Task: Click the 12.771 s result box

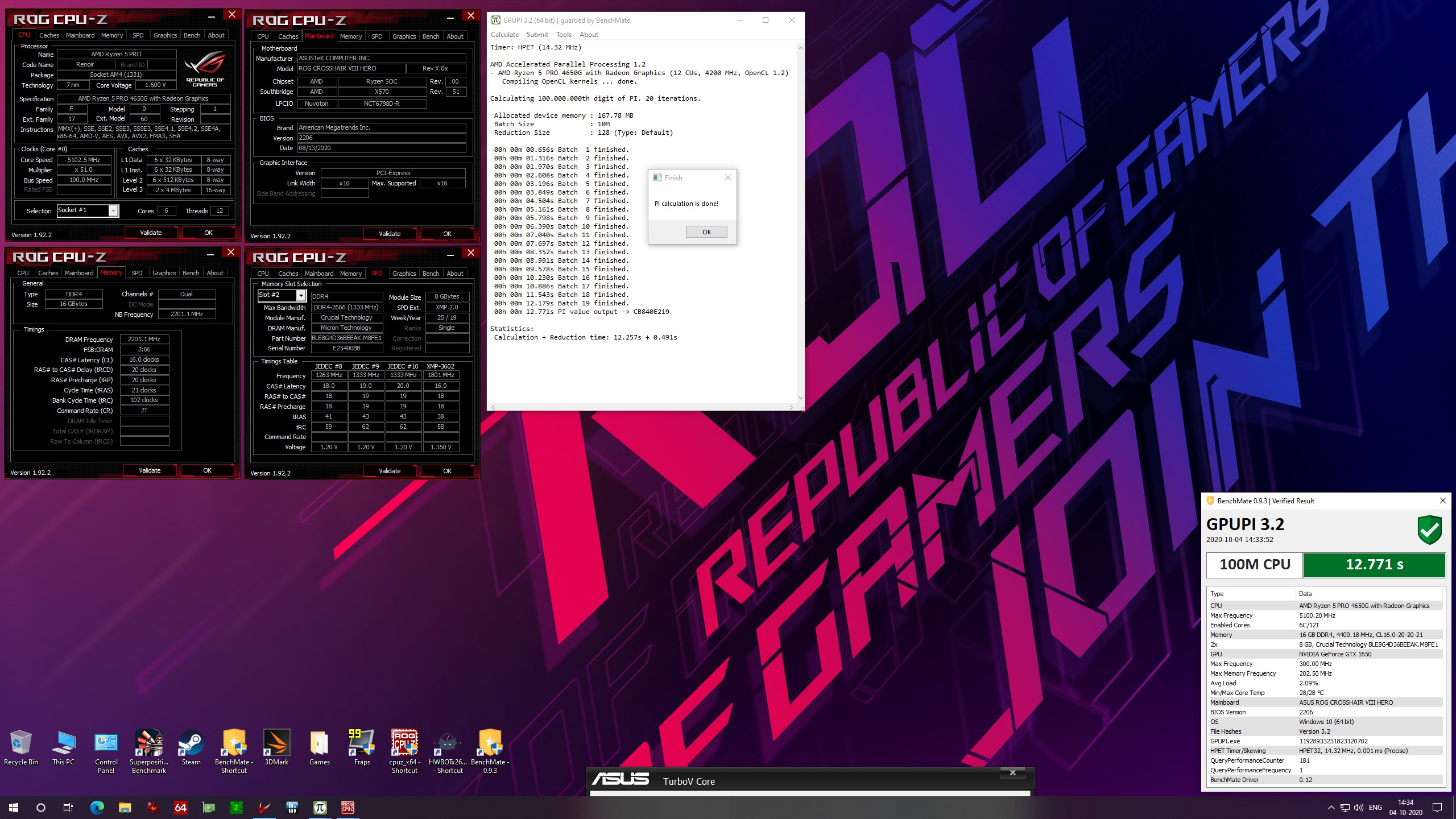Action: (x=1374, y=565)
